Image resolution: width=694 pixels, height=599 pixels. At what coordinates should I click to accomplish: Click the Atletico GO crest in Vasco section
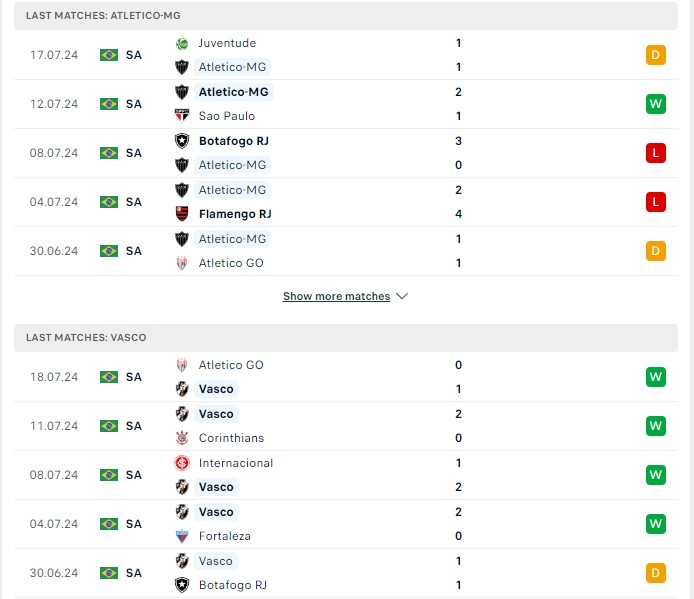(182, 365)
